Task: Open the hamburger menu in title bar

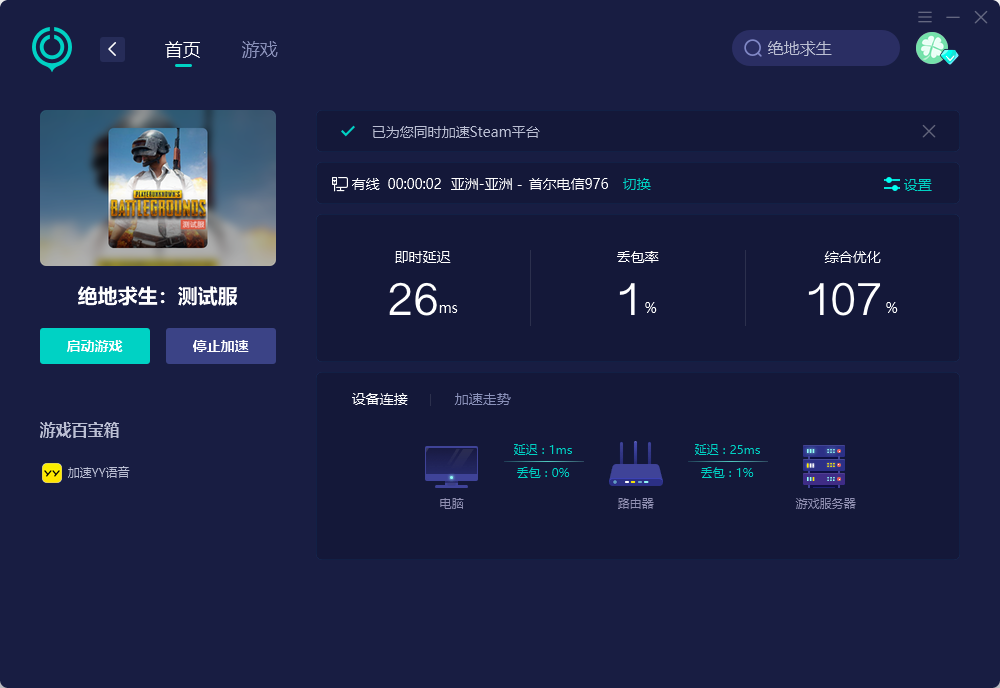Action: tap(925, 17)
